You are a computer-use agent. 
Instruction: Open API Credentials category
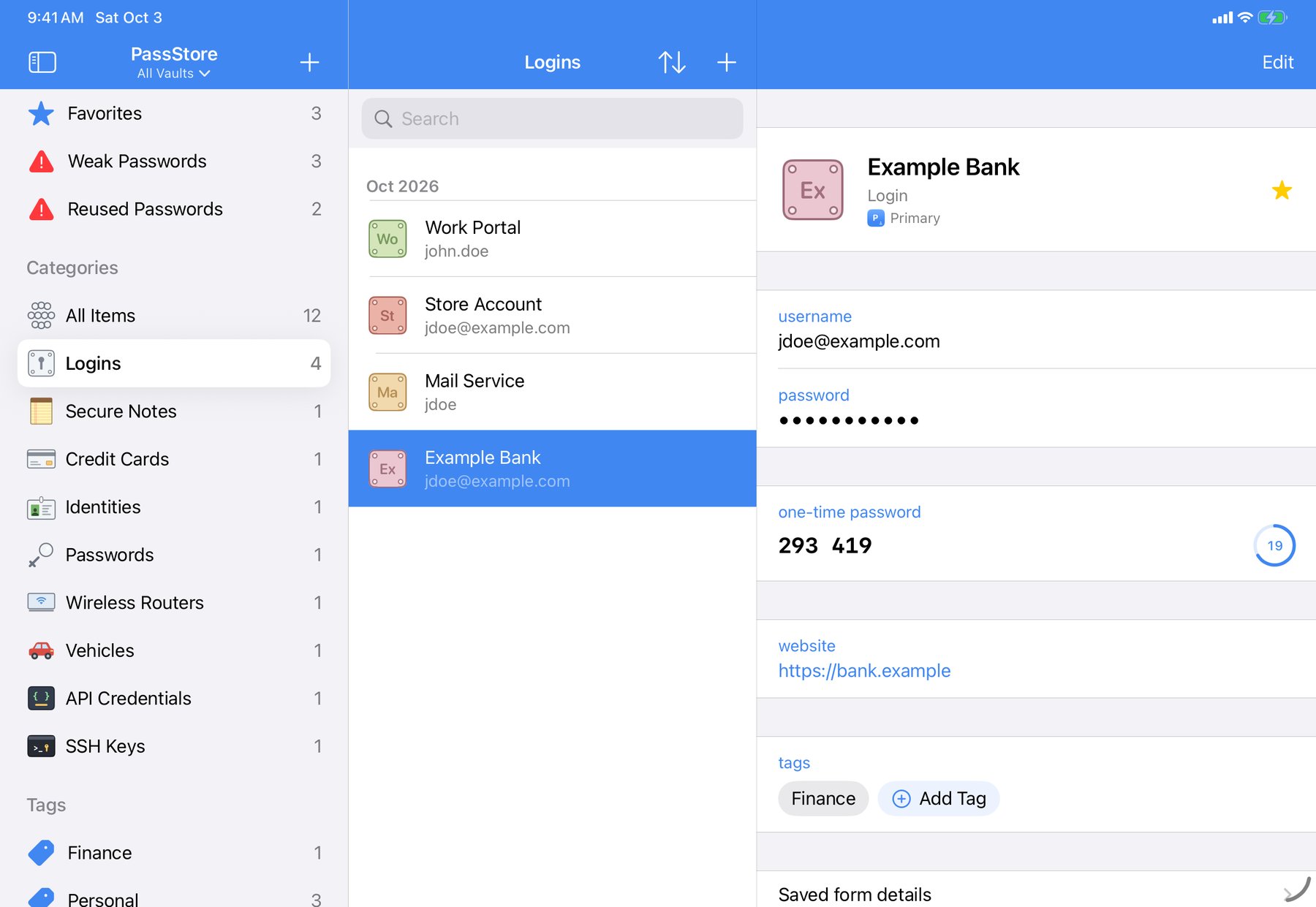(174, 699)
